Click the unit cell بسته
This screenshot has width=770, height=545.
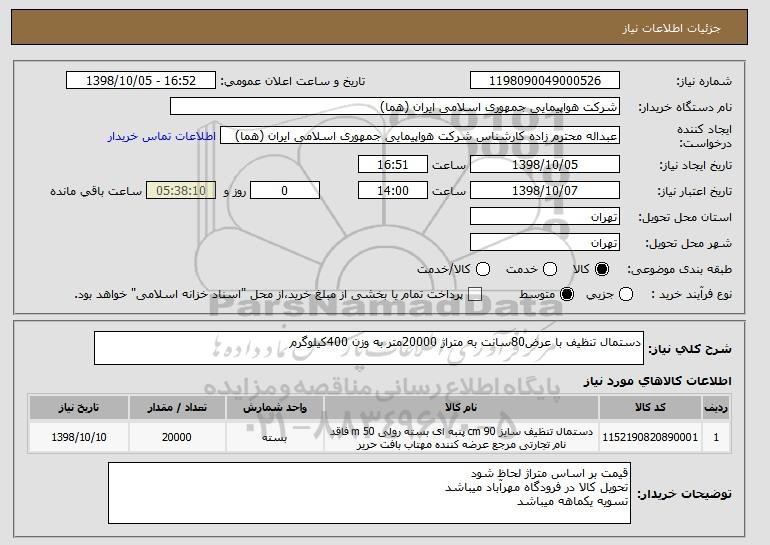(x=275, y=437)
